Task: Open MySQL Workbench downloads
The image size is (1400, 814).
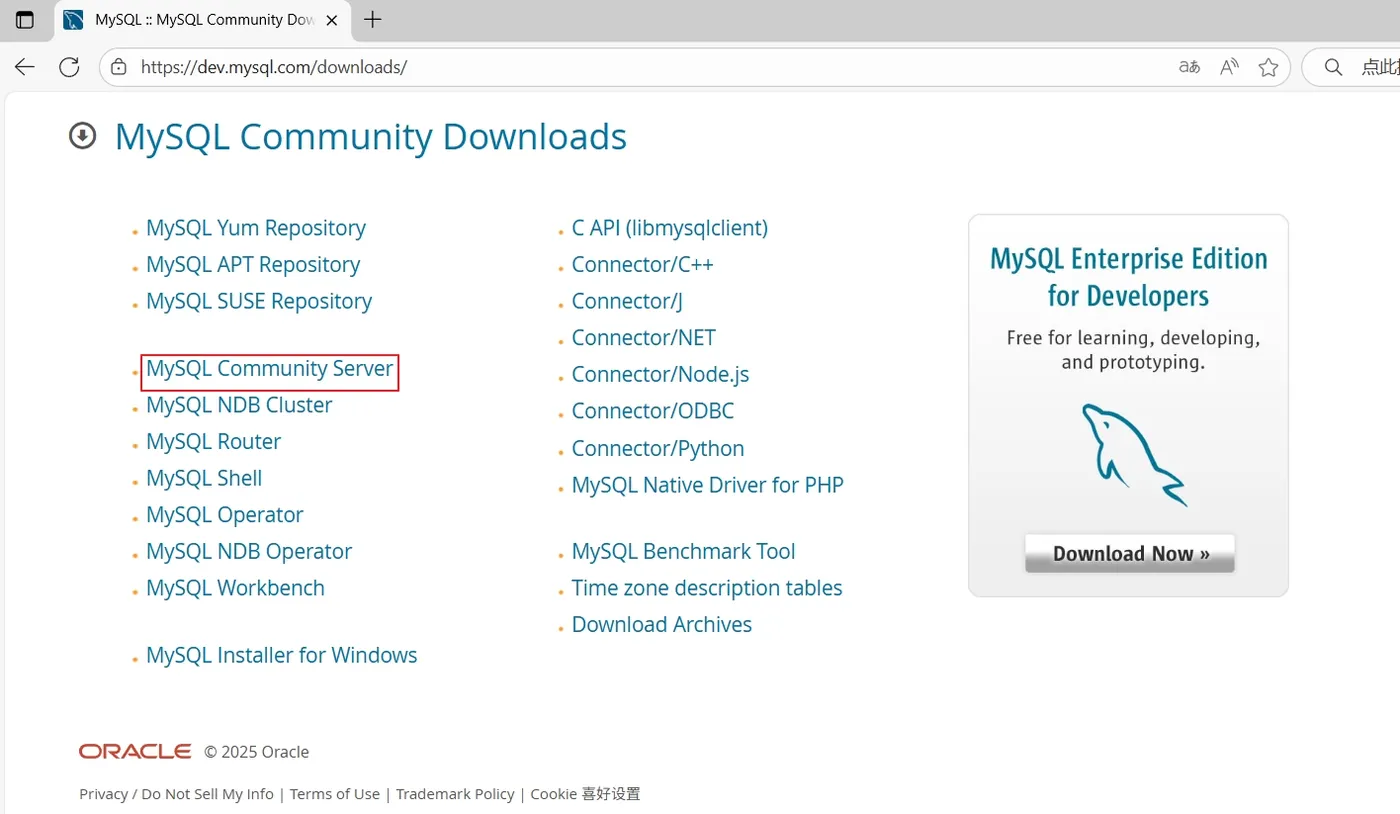Action: tap(235, 588)
